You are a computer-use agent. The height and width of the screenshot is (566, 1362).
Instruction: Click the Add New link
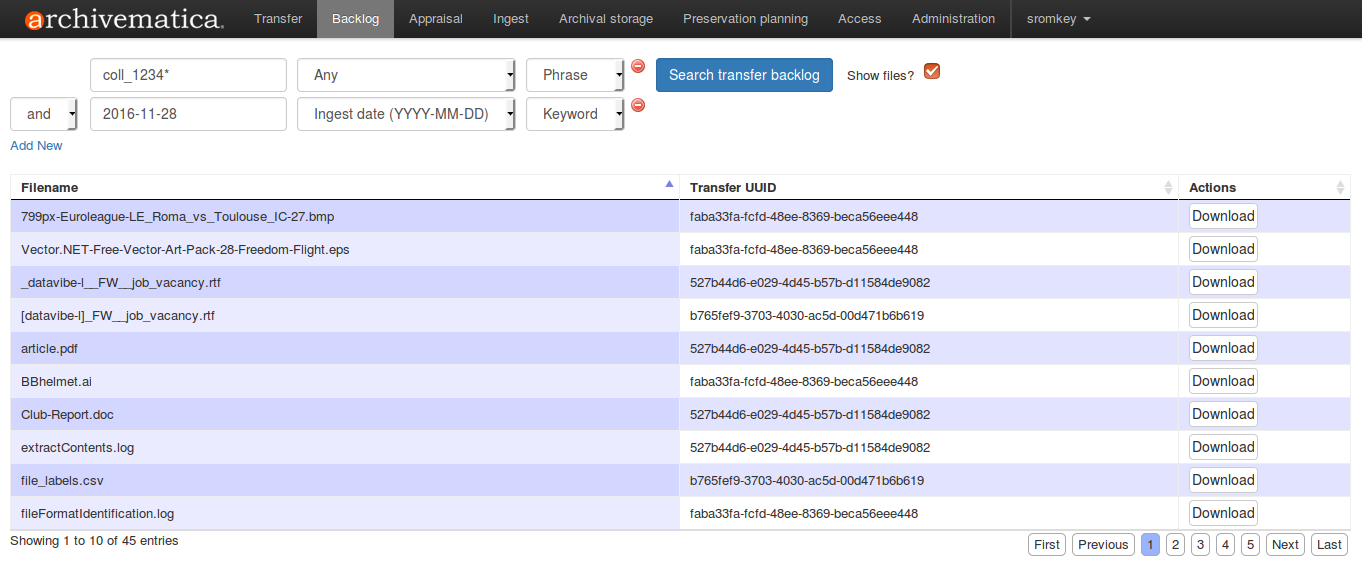[36, 146]
